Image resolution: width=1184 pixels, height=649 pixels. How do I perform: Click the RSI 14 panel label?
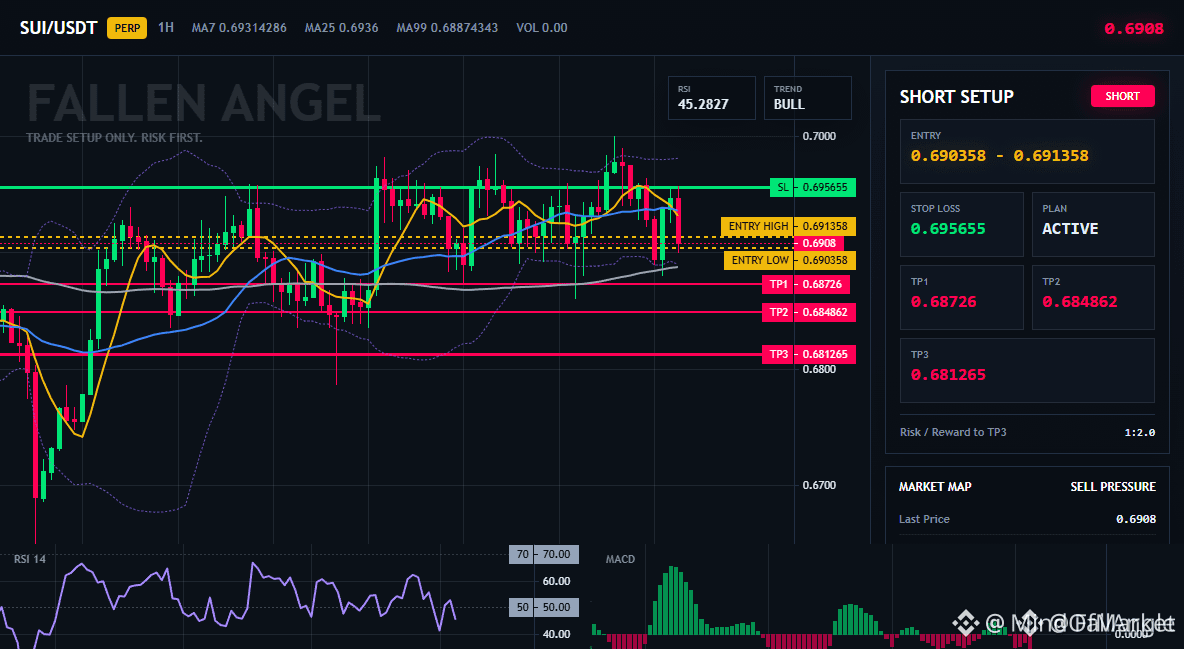pyautogui.click(x=30, y=559)
